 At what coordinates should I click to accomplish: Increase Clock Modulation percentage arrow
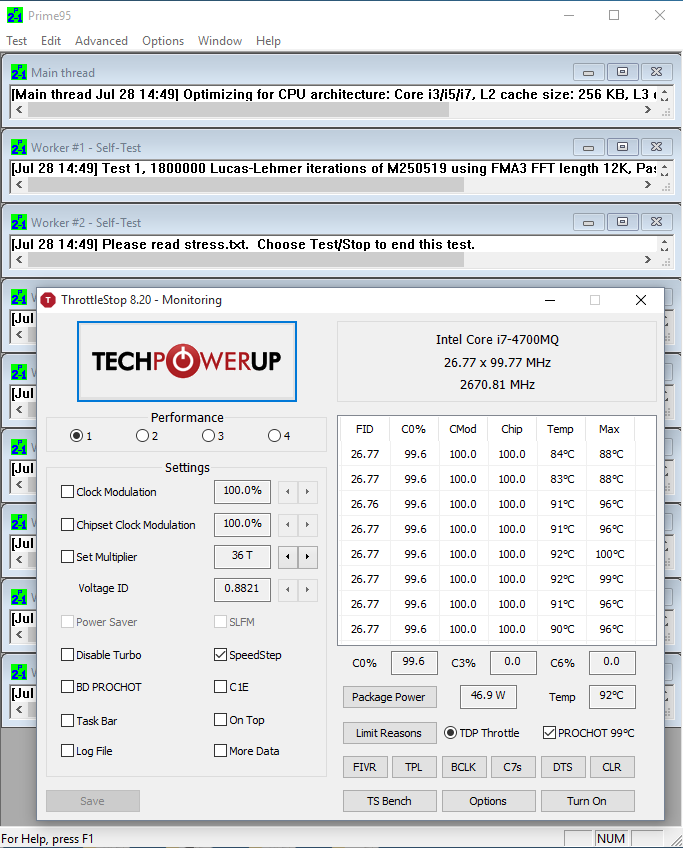tap(307, 492)
